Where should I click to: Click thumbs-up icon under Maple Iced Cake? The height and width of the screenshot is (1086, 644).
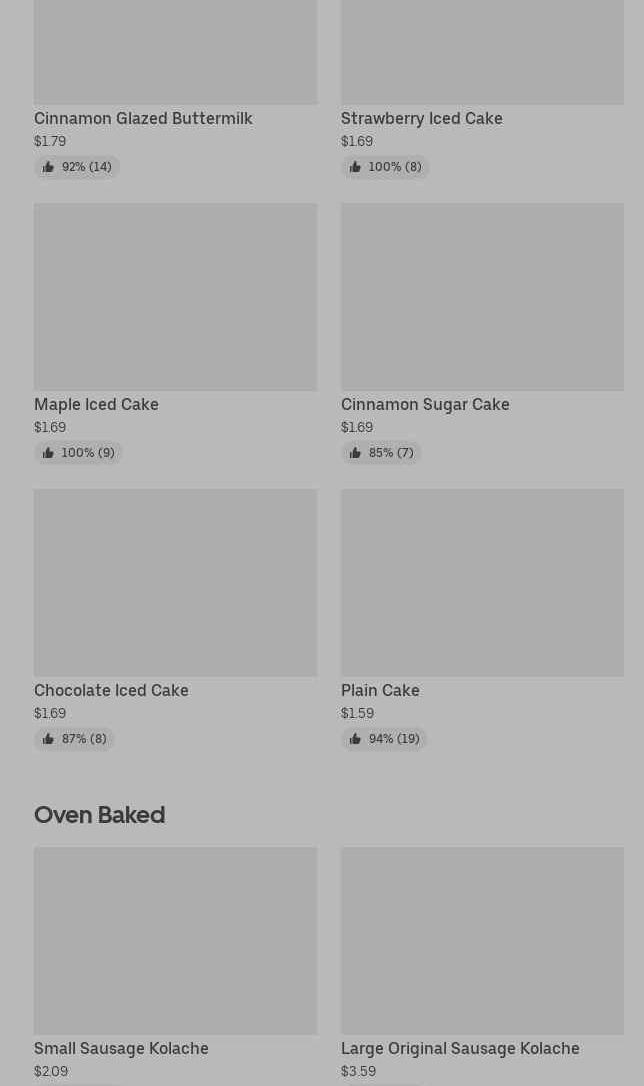[48, 453]
